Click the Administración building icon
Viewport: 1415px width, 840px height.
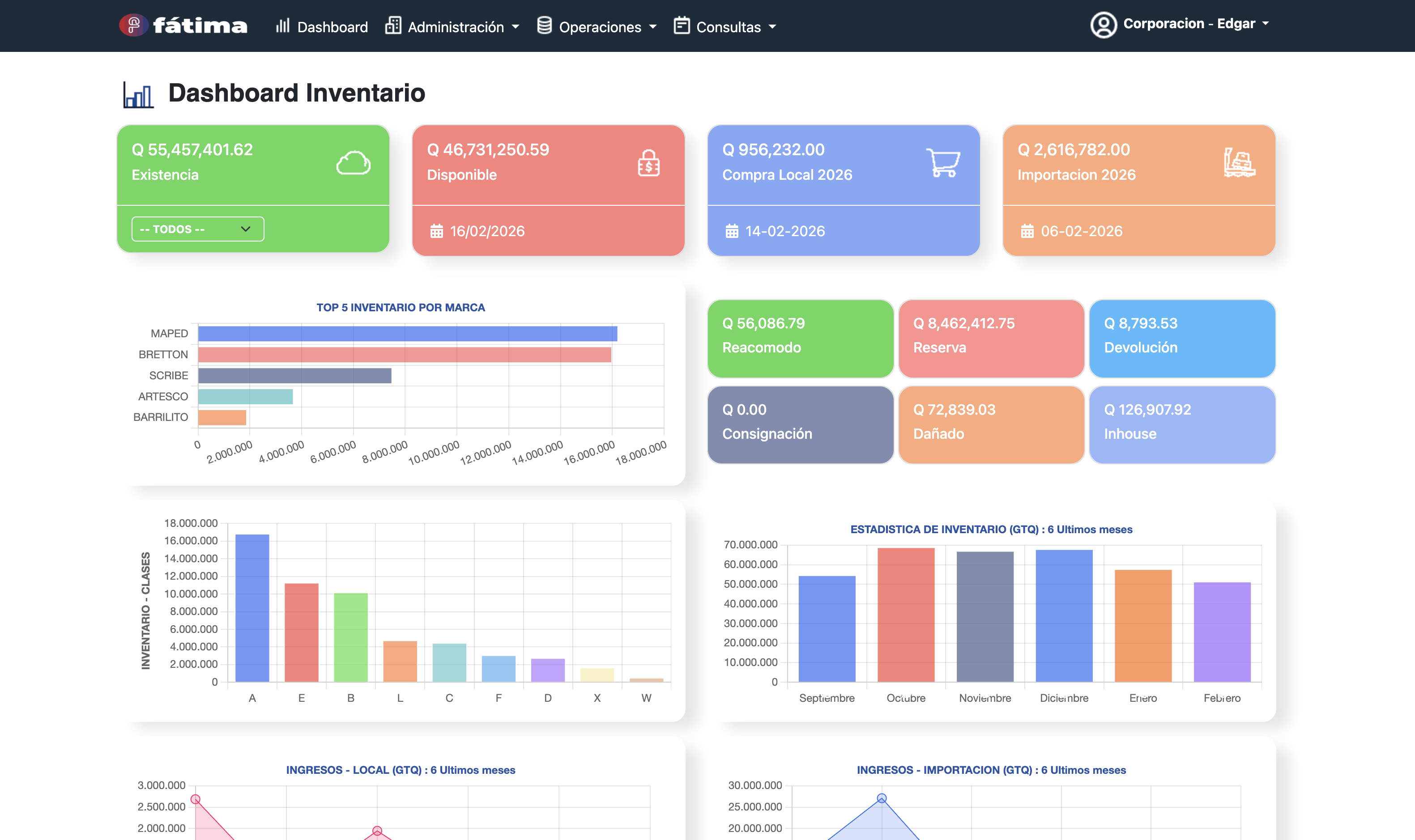pos(393,26)
